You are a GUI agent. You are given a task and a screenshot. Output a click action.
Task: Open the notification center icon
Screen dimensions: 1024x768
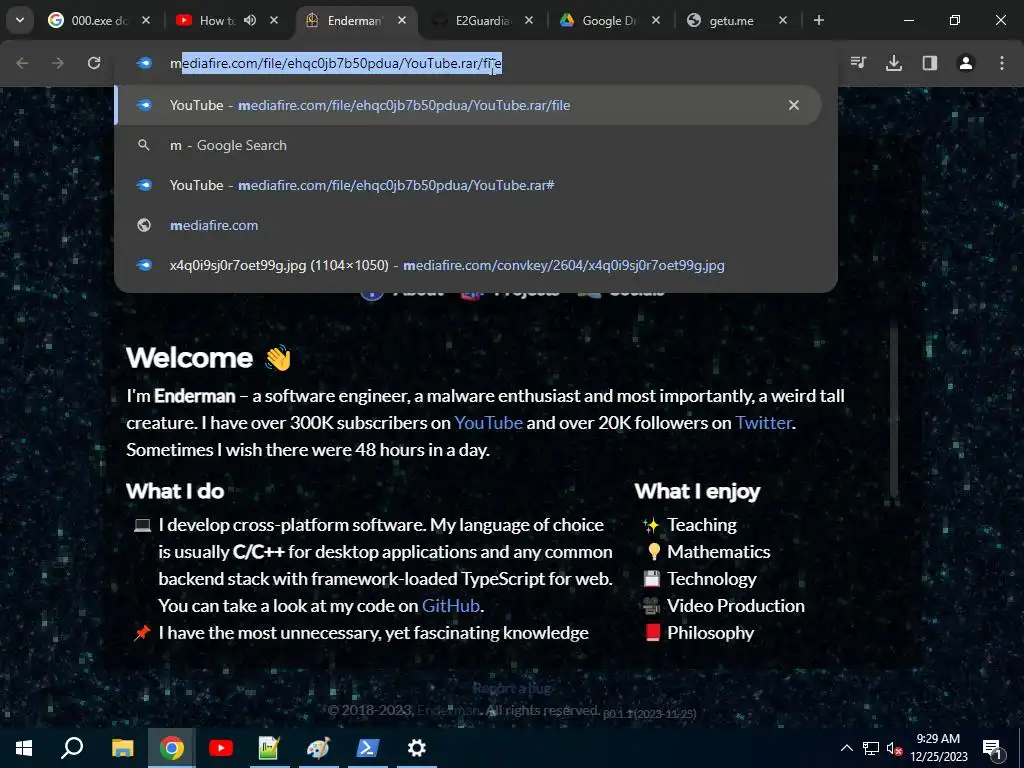[x=992, y=748]
